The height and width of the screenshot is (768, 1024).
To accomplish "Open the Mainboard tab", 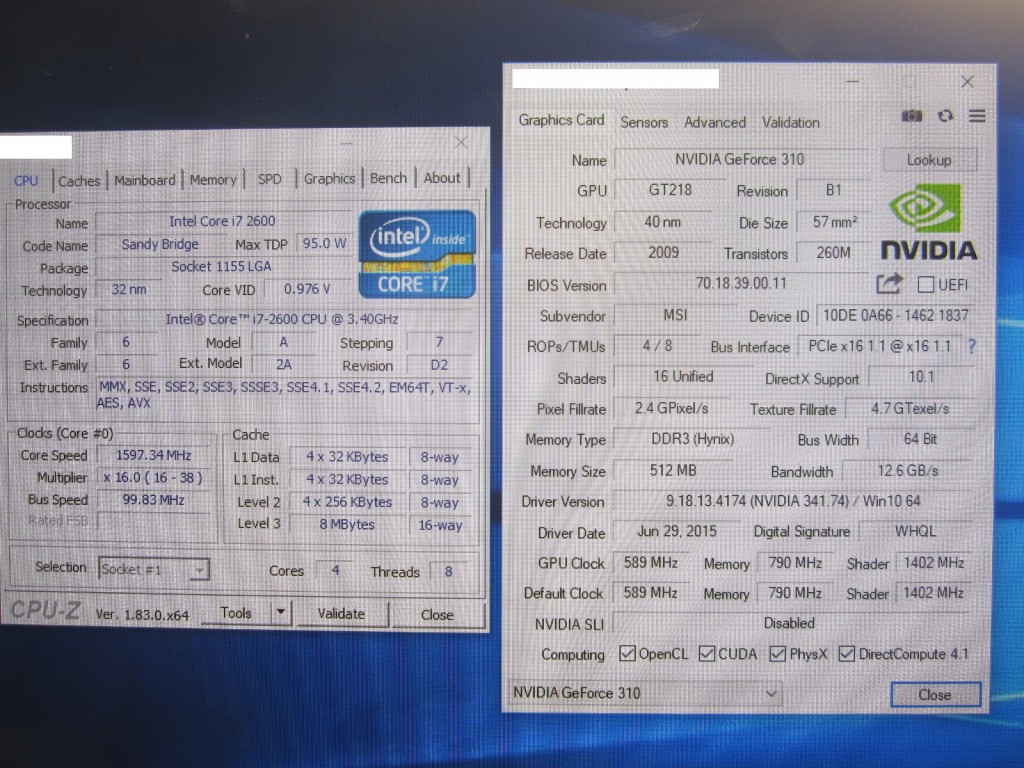I will [145, 180].
